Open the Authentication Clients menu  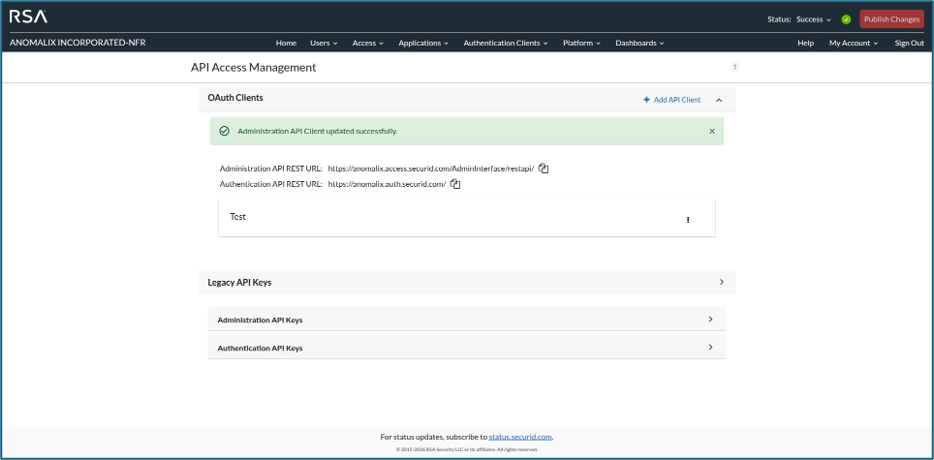[x=506, y=43]
